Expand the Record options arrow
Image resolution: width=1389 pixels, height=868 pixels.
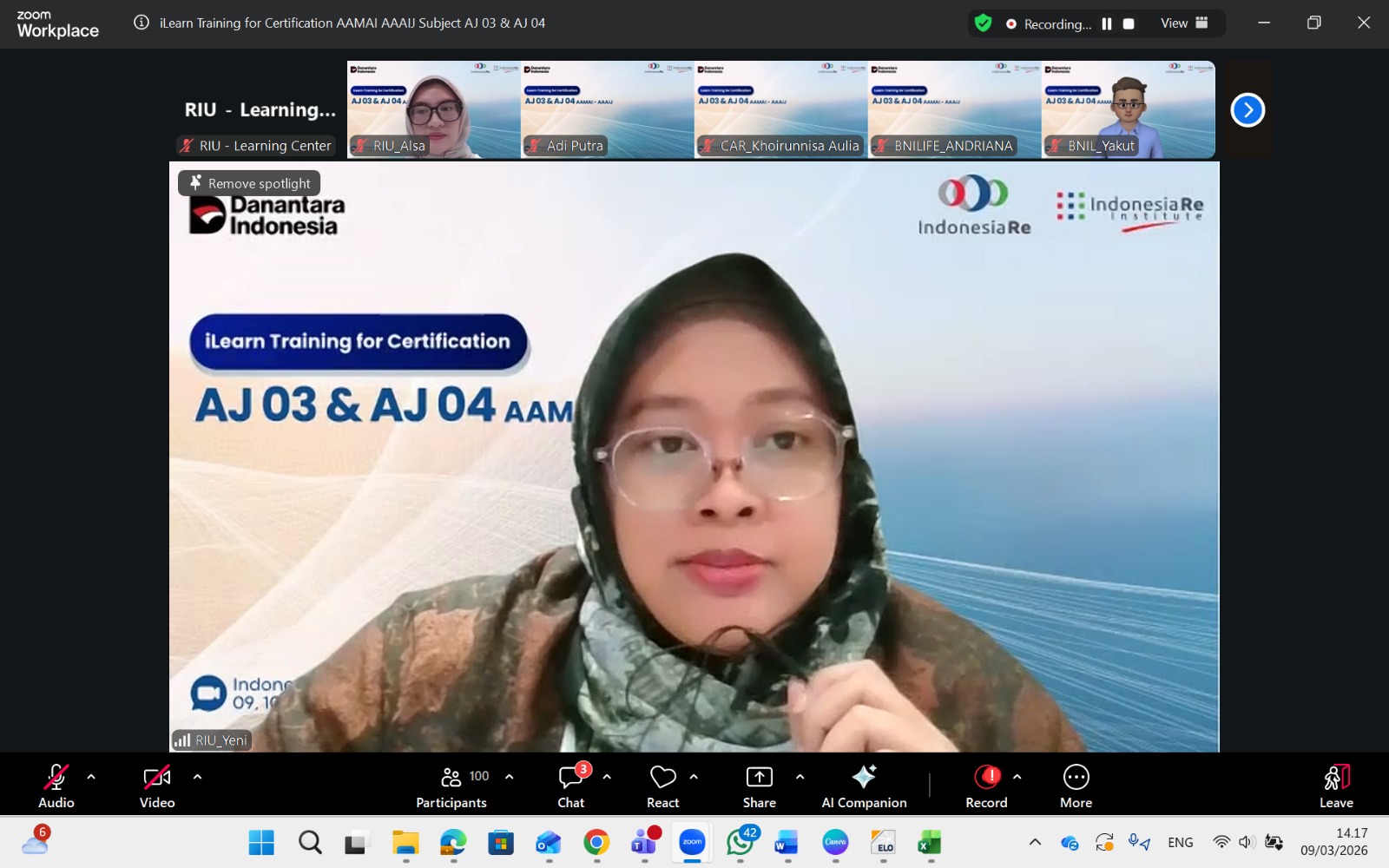pos(1017,777)
